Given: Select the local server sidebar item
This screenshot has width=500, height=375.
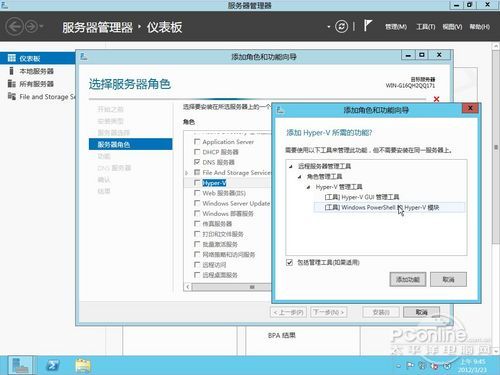Looking at the screenshot, I should [36, 71].
